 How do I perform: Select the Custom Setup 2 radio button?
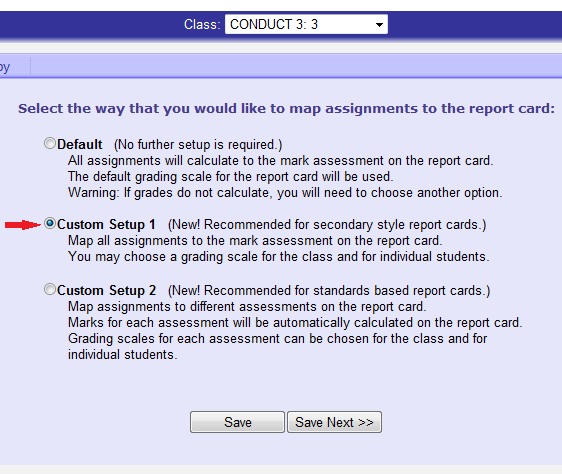click(50, 289)
